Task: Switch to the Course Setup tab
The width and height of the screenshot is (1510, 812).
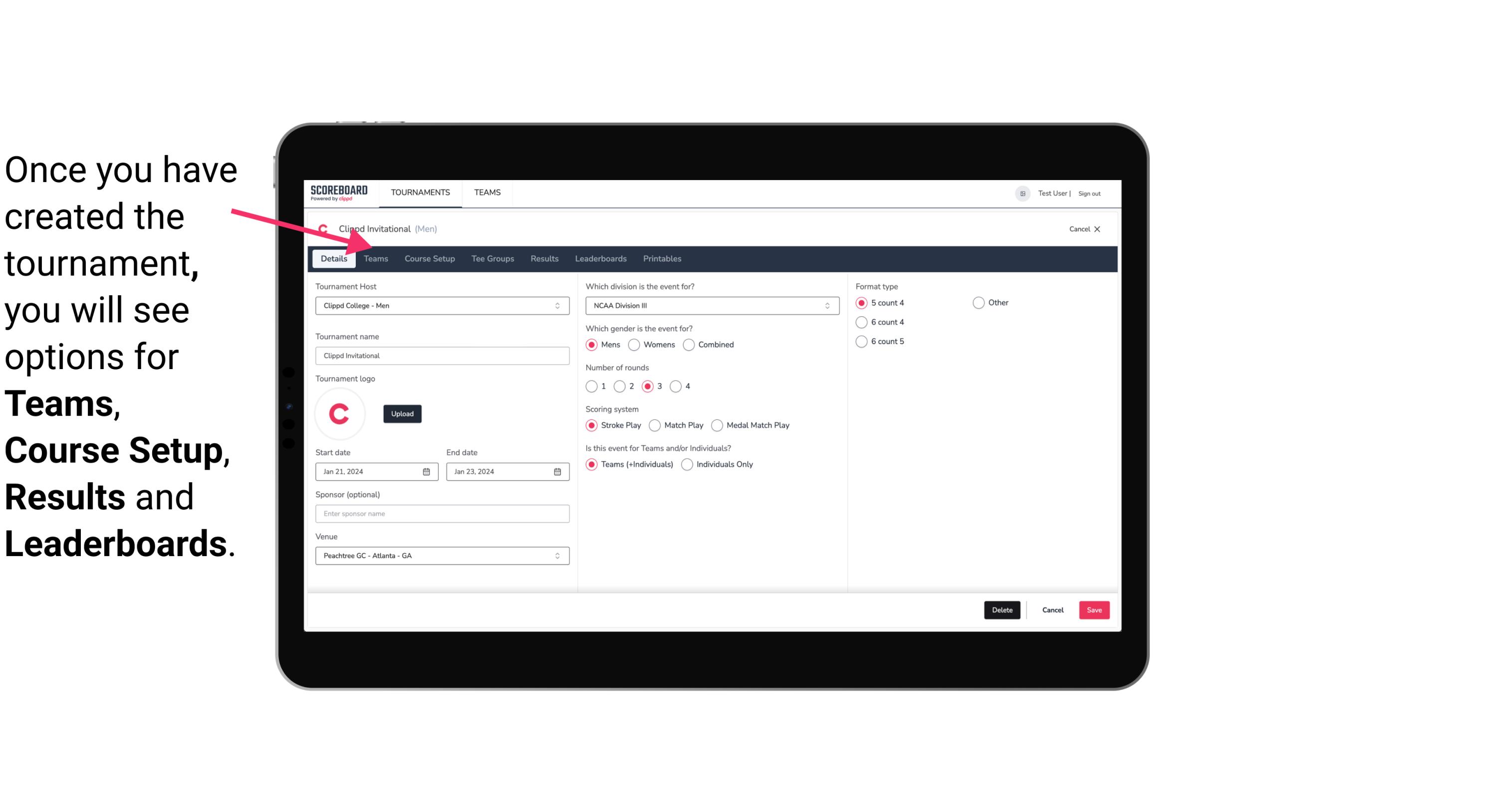Action: click(x=429, y=258)
